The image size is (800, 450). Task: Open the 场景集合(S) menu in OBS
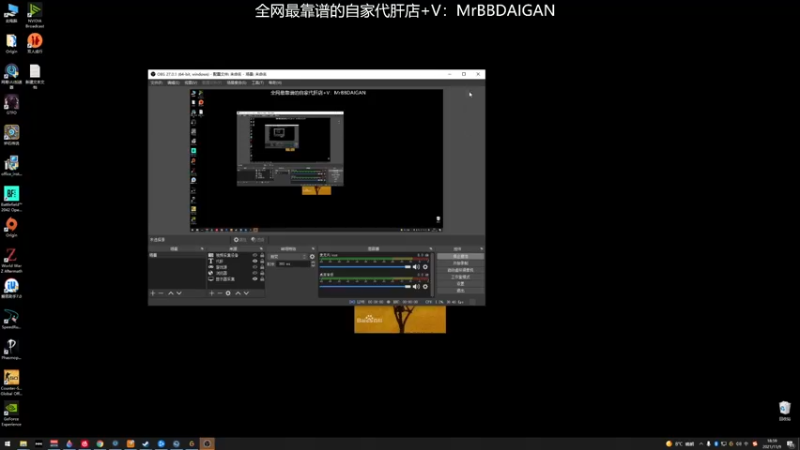pyautogui.click(x=236, y=83)
